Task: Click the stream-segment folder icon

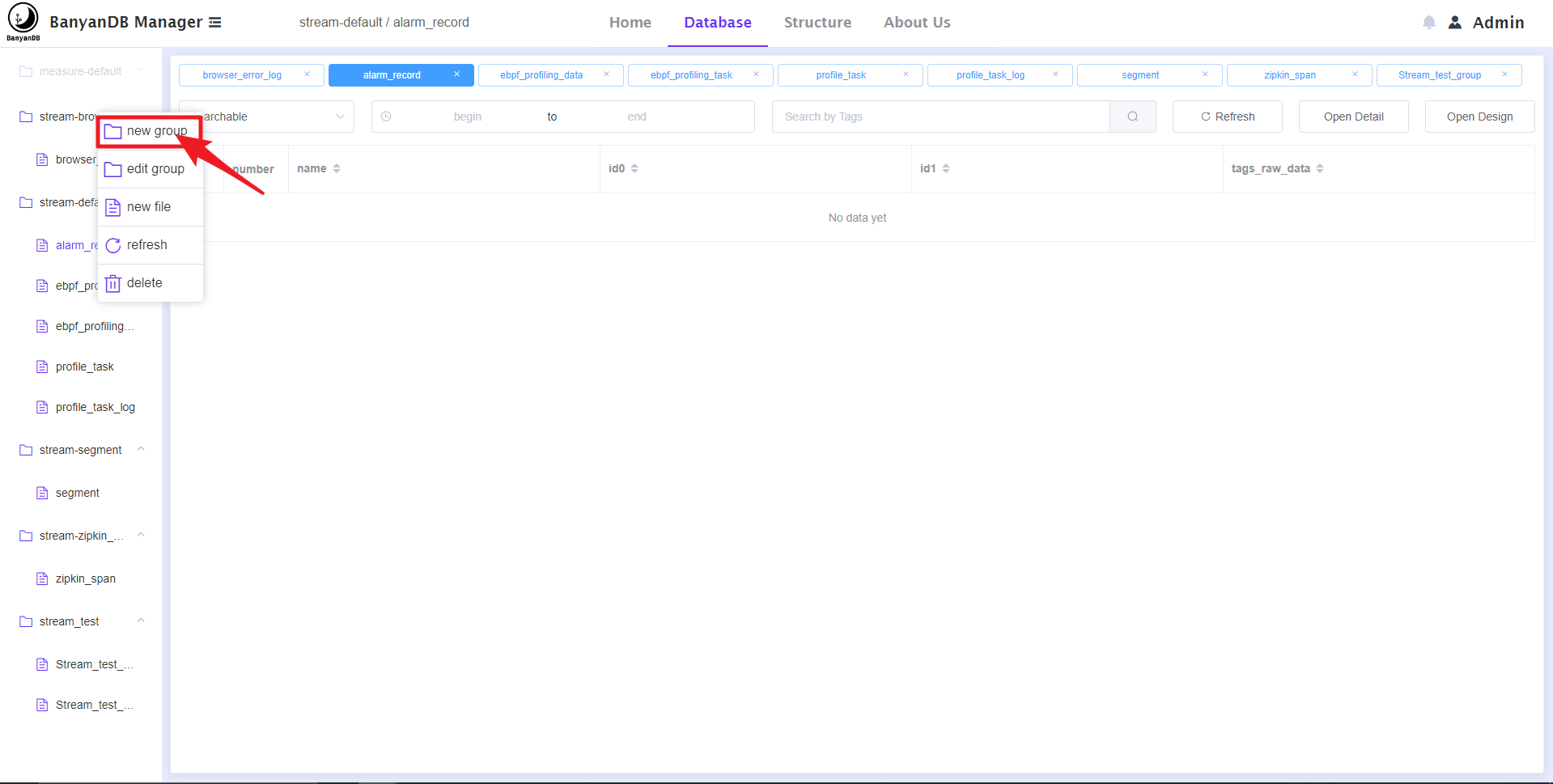Action: [26, 450]
